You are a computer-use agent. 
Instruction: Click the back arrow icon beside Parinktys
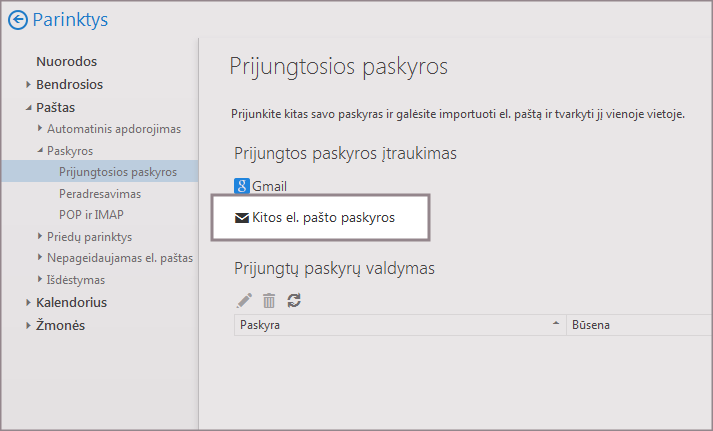(x=17, y=19)
